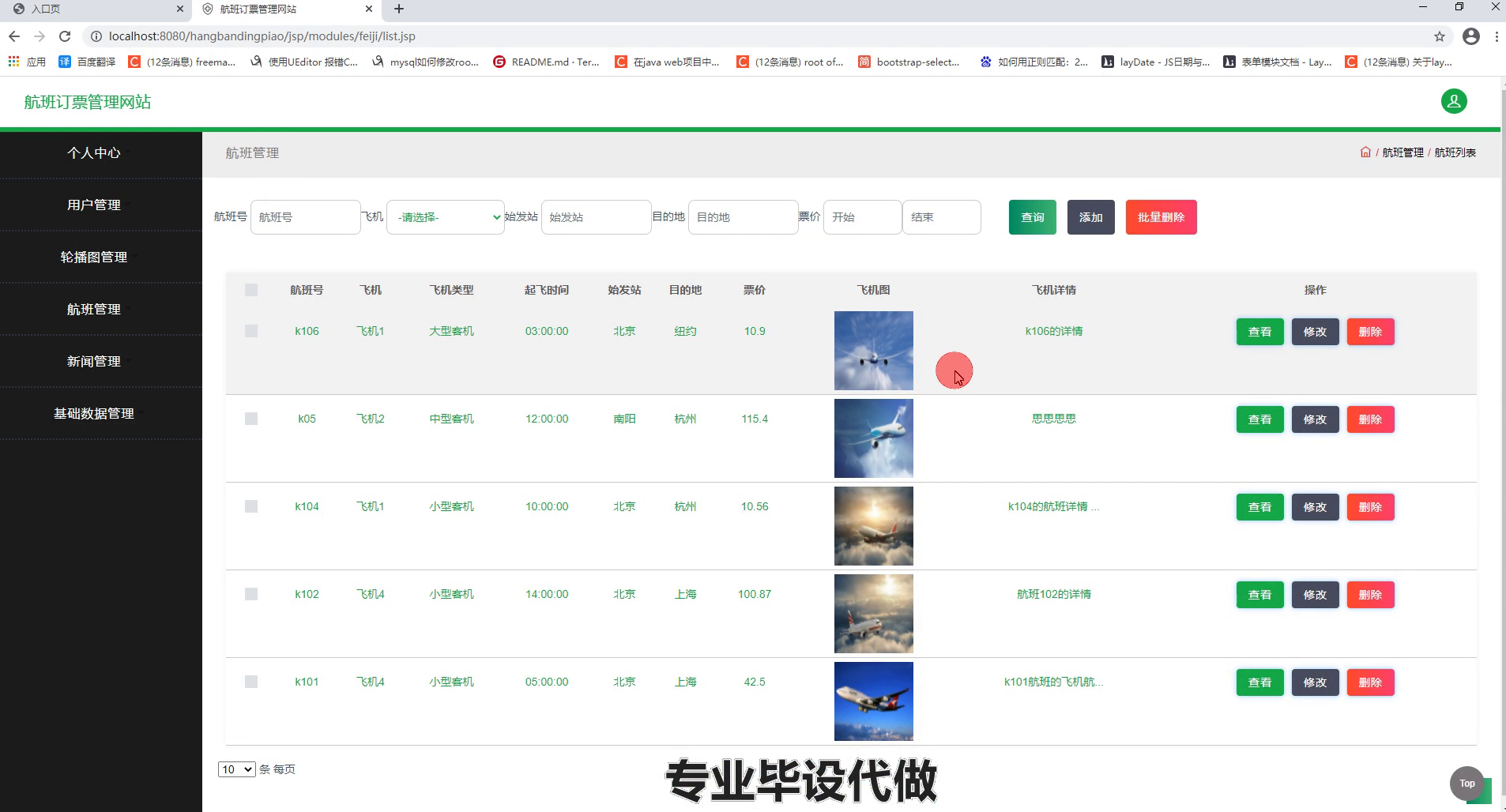Open the layDate bookmark

(1156, 62)
